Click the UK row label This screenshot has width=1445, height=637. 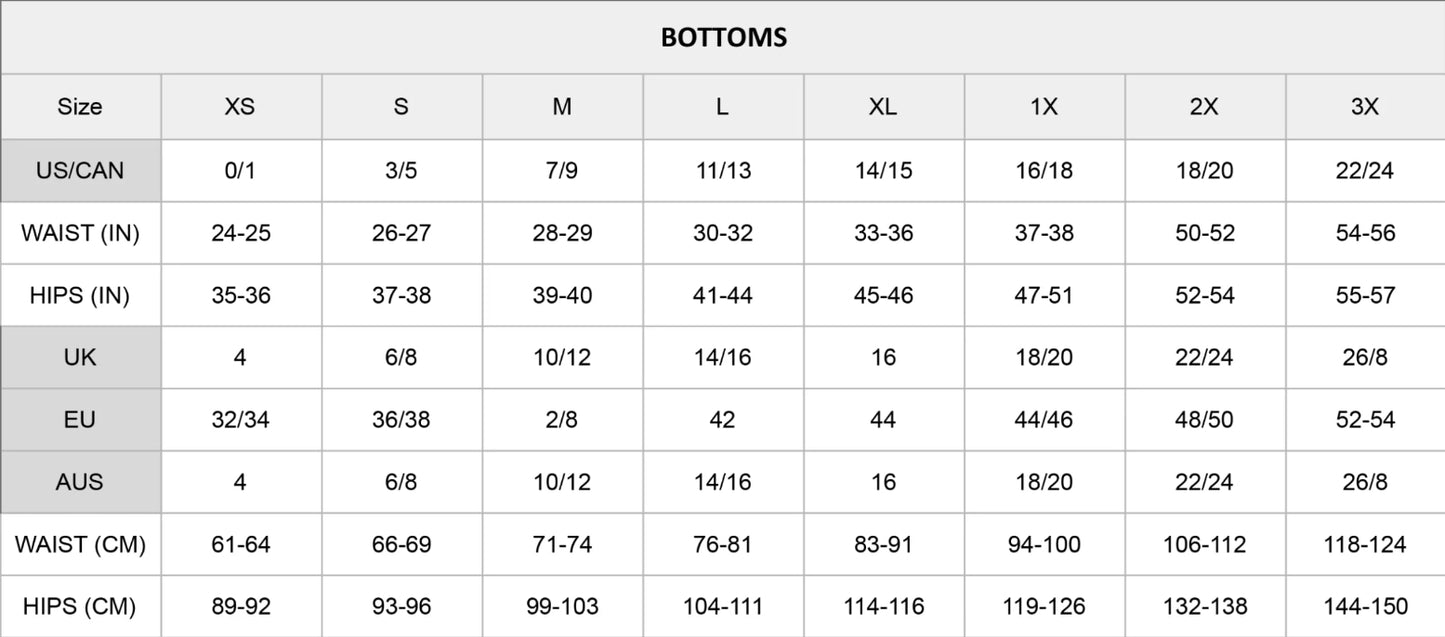coord(80,357)
